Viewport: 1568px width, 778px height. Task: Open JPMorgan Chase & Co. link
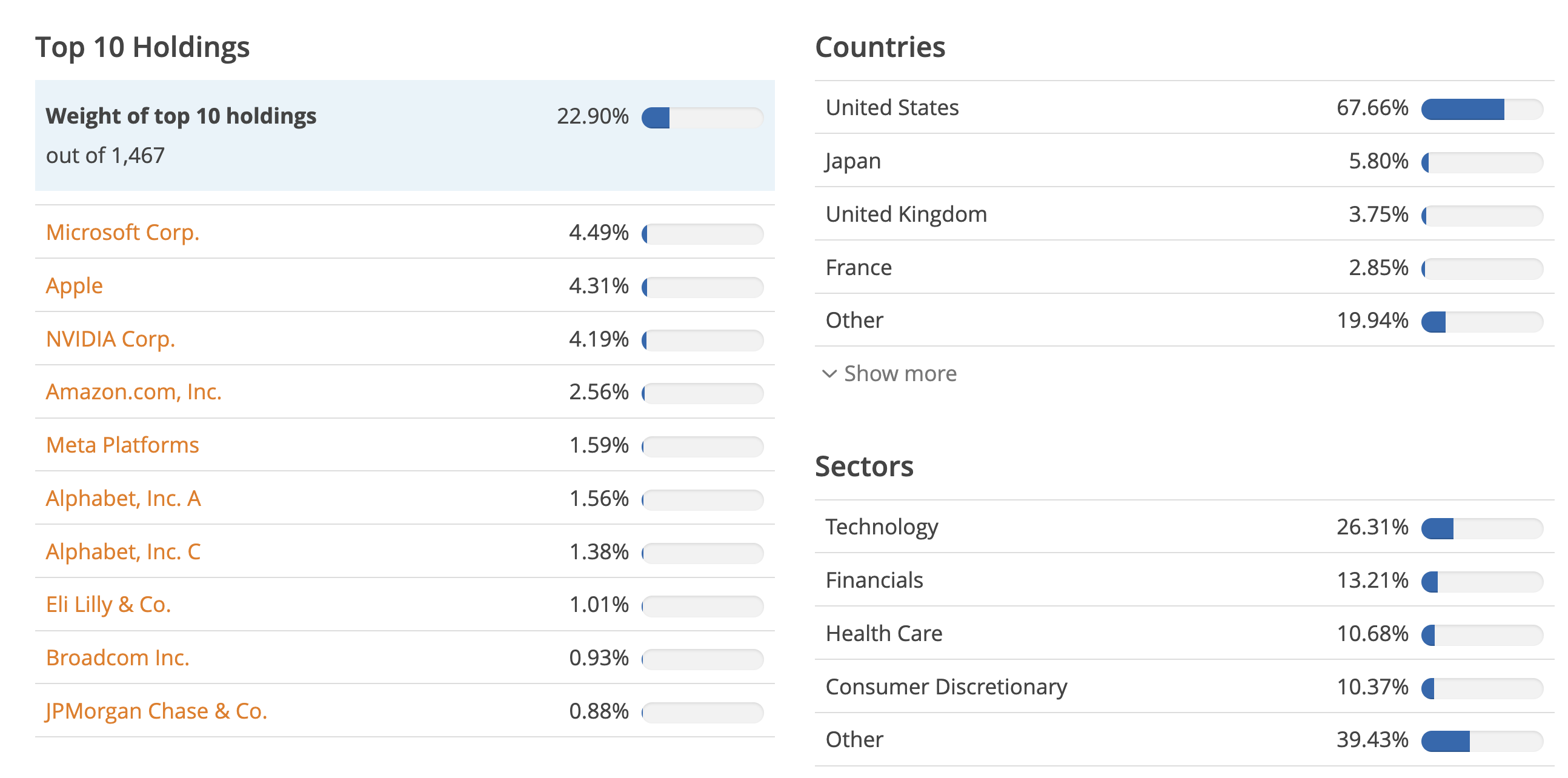coord(157,710)
